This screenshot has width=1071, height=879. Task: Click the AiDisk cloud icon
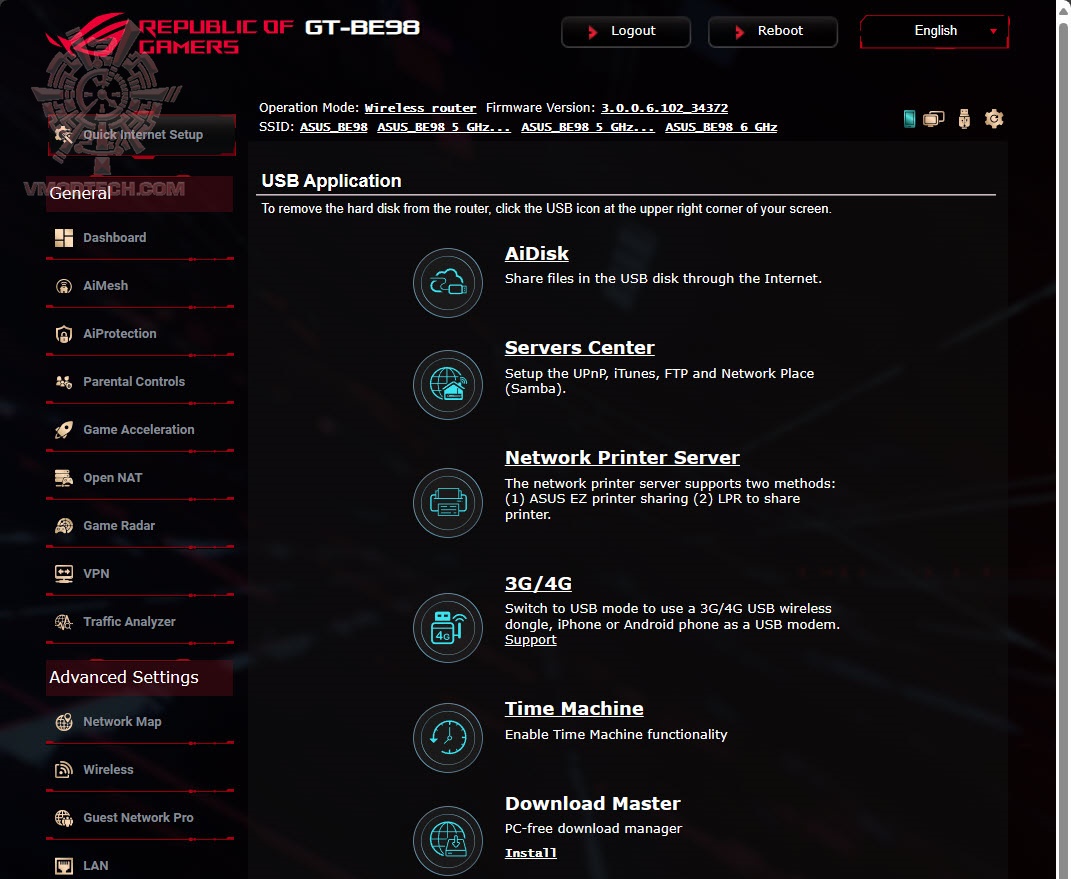click(447, 282)
